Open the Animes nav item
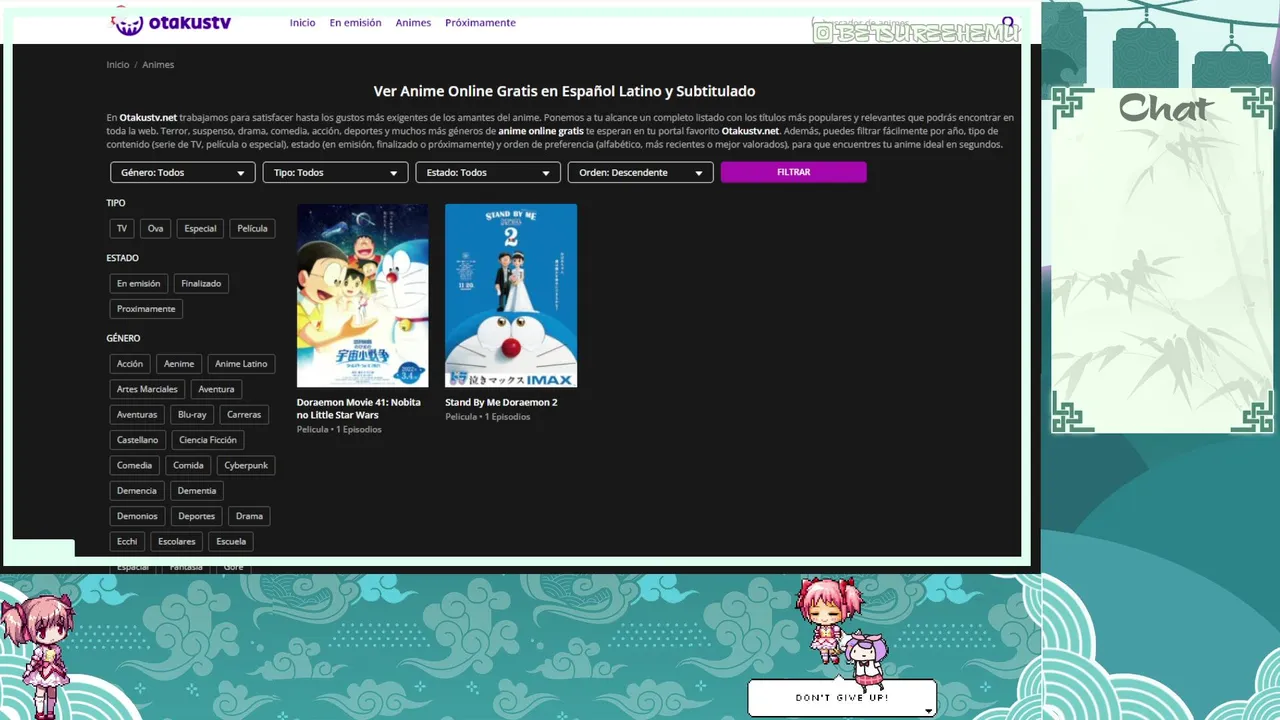1280x720 pixels. click(x=413, y=23)
